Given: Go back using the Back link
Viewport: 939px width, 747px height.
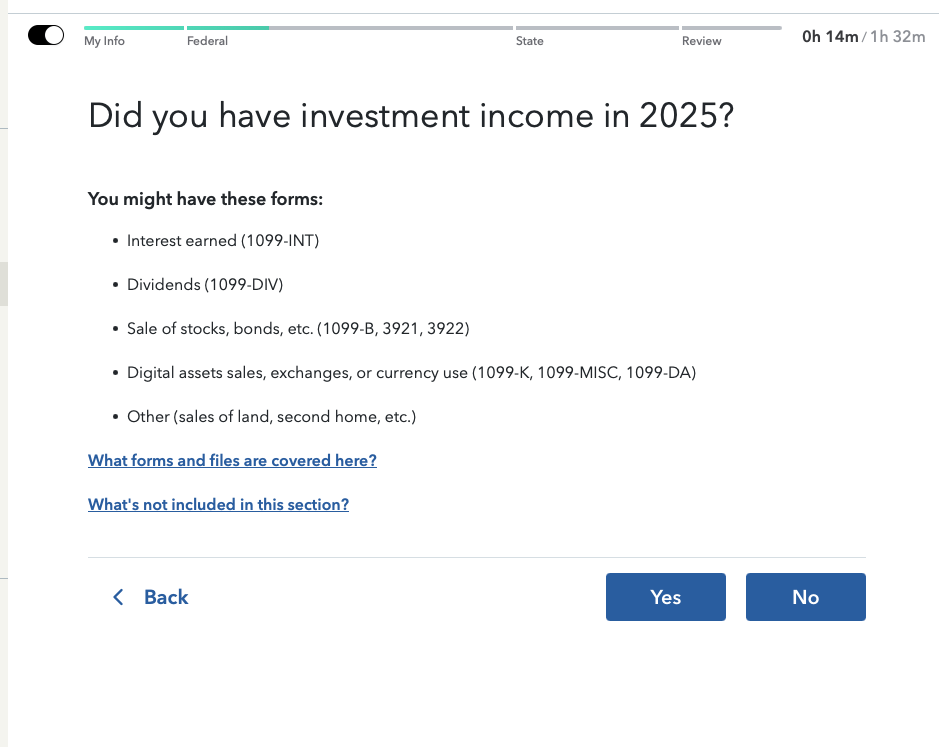Looking at the screenshot, I should coord(166,597).
